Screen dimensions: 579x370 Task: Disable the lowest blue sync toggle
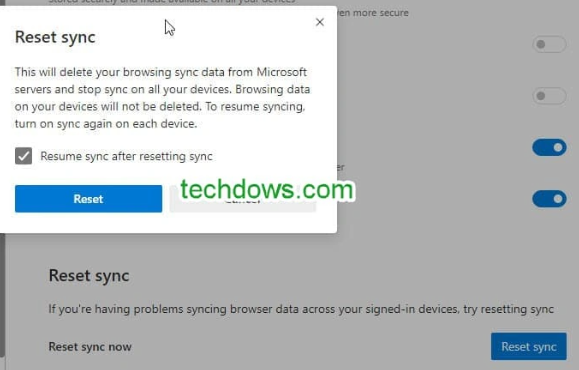[x=549, y=199]
